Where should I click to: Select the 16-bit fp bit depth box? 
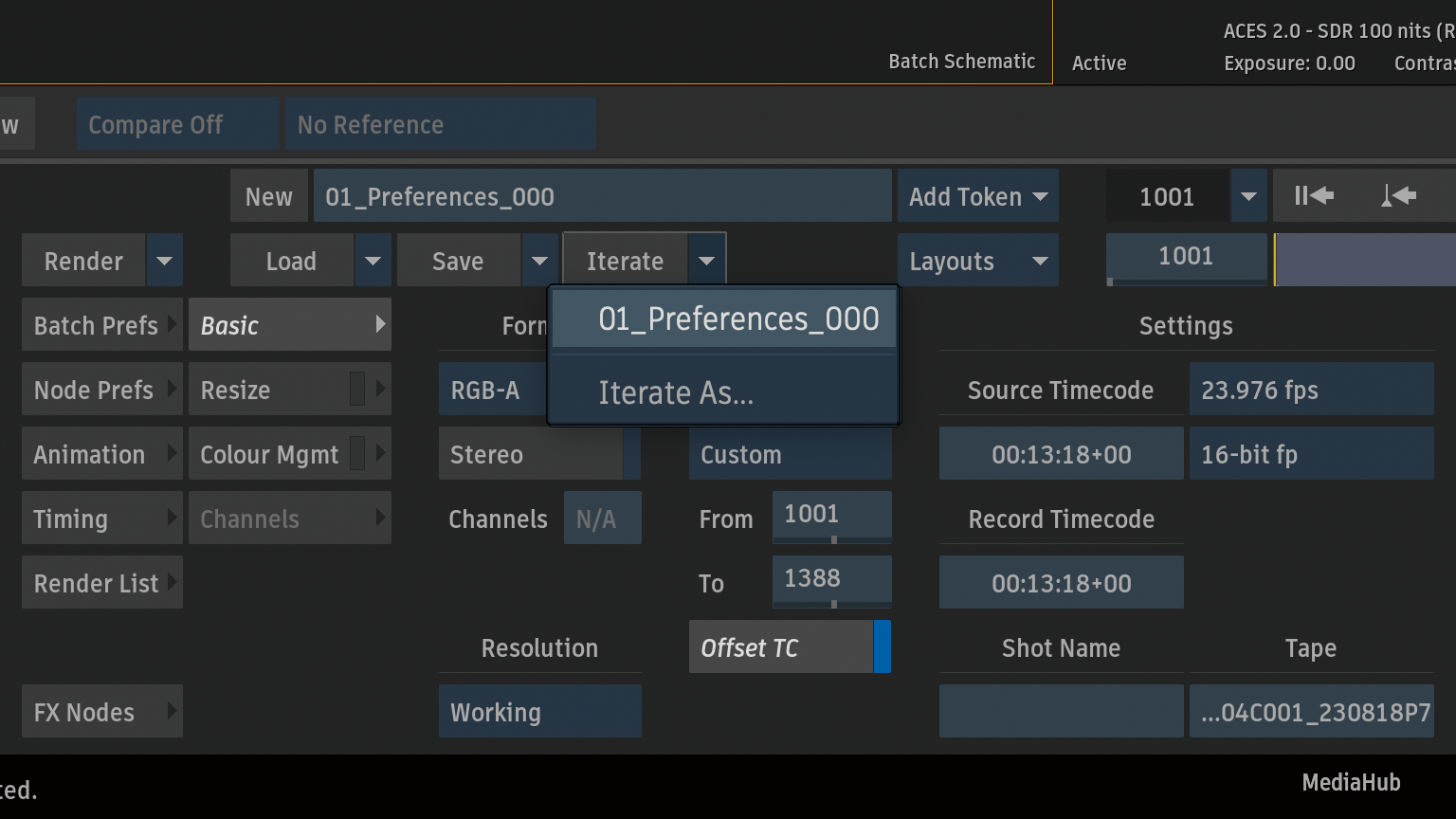tap(1311, 454)
